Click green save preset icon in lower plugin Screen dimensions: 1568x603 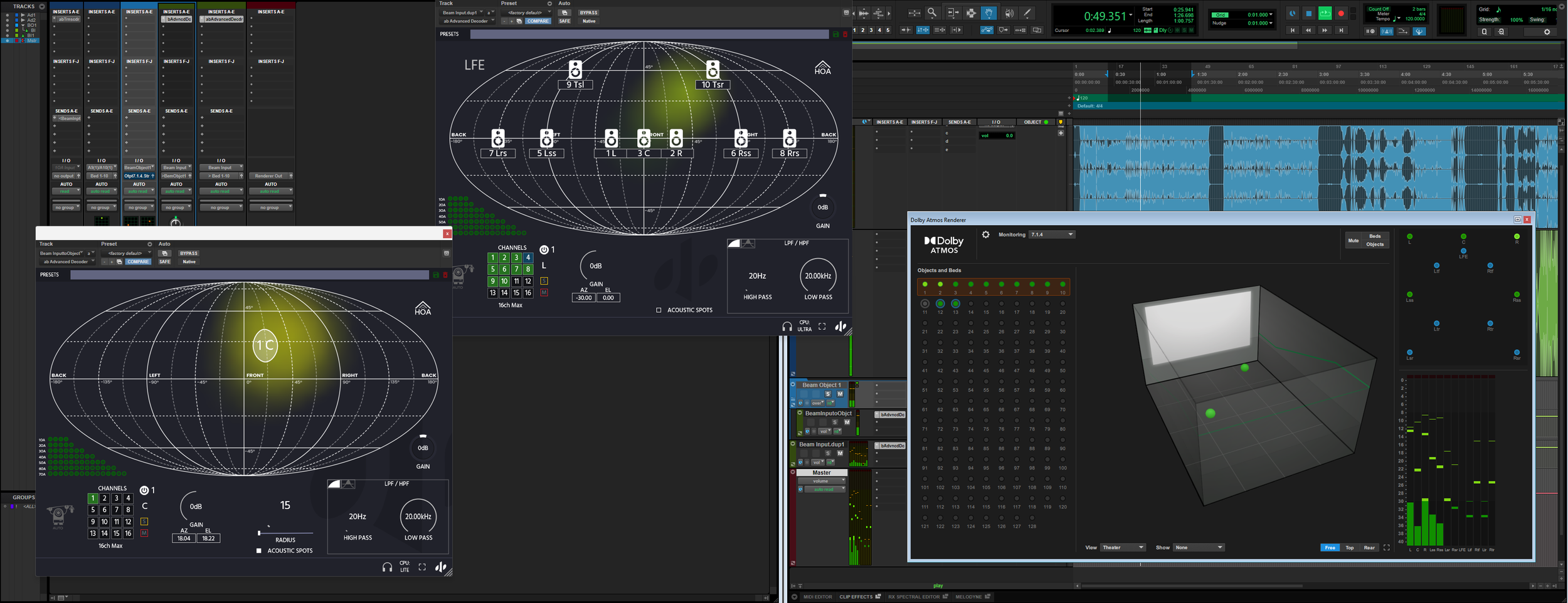[436, 275]
